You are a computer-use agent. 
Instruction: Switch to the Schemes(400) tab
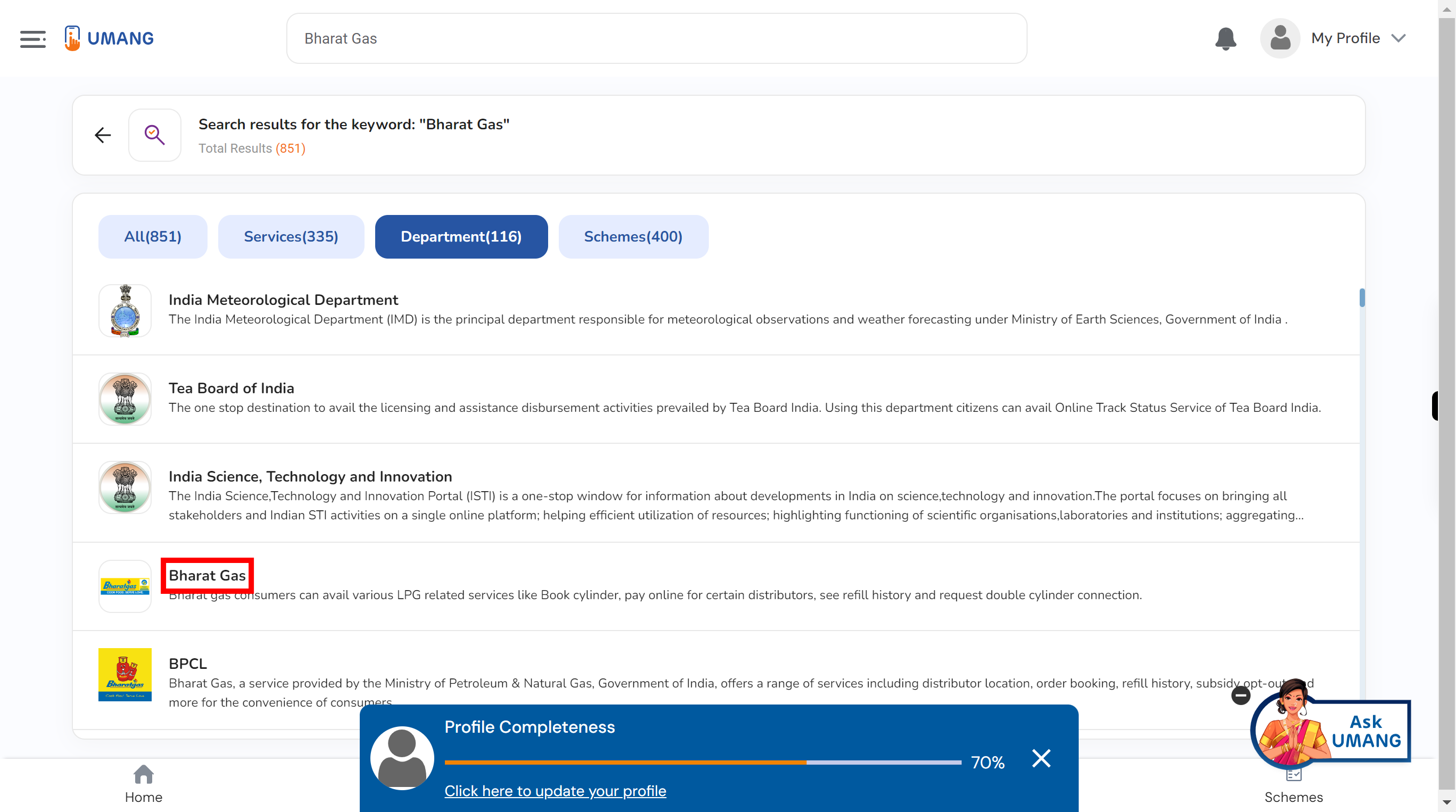tap(633, 236)
